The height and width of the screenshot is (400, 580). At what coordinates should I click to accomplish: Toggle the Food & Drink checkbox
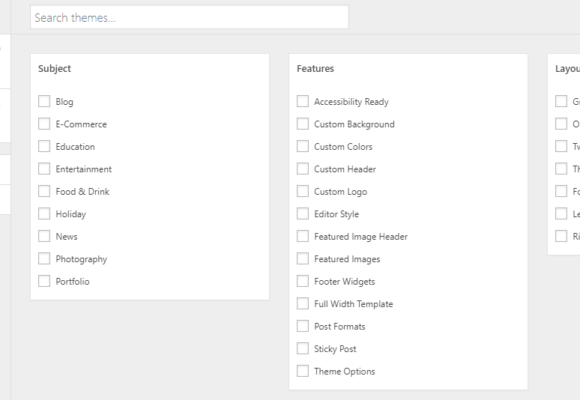tap(44, 191)
